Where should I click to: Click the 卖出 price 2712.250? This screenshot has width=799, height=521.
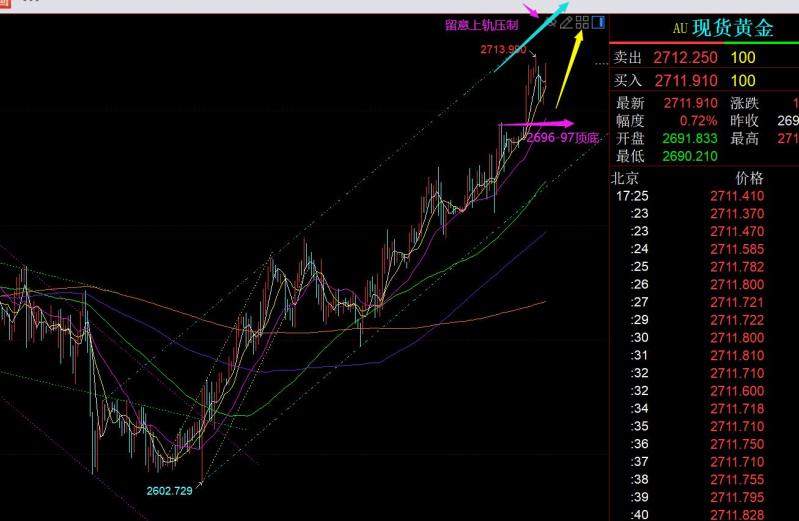685,58
